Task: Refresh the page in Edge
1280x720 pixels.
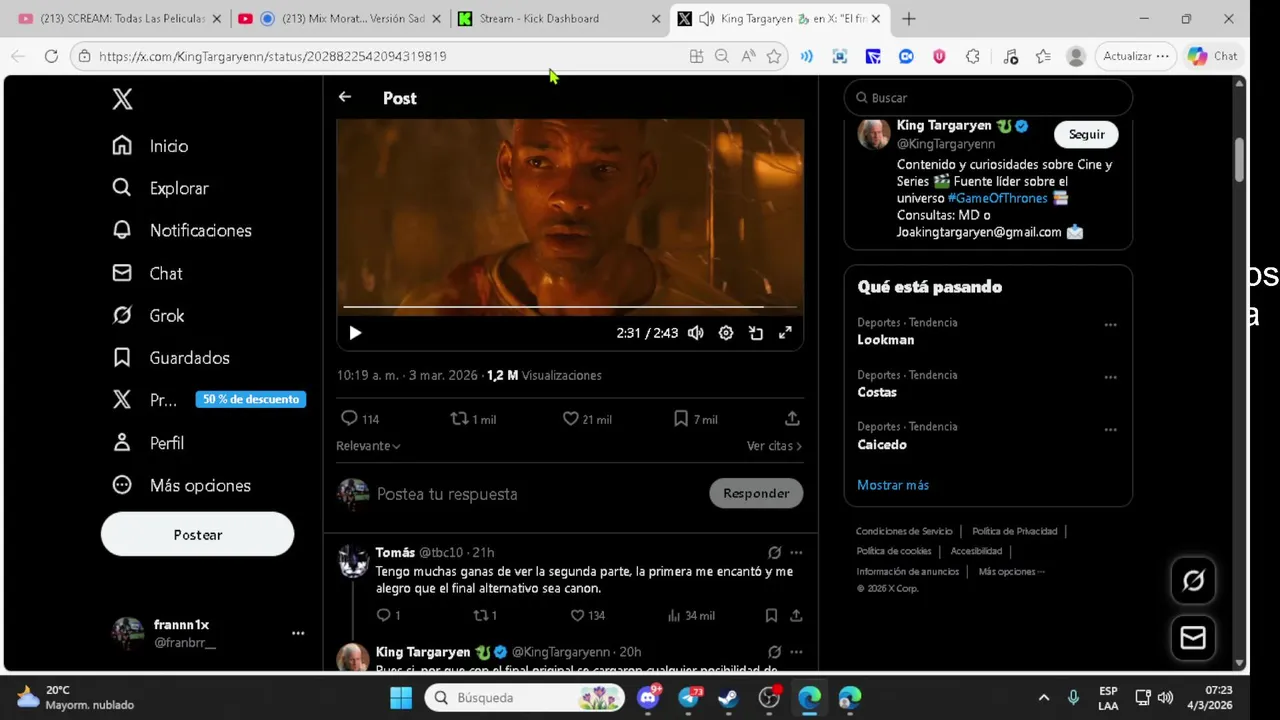Action: point(51,56)
